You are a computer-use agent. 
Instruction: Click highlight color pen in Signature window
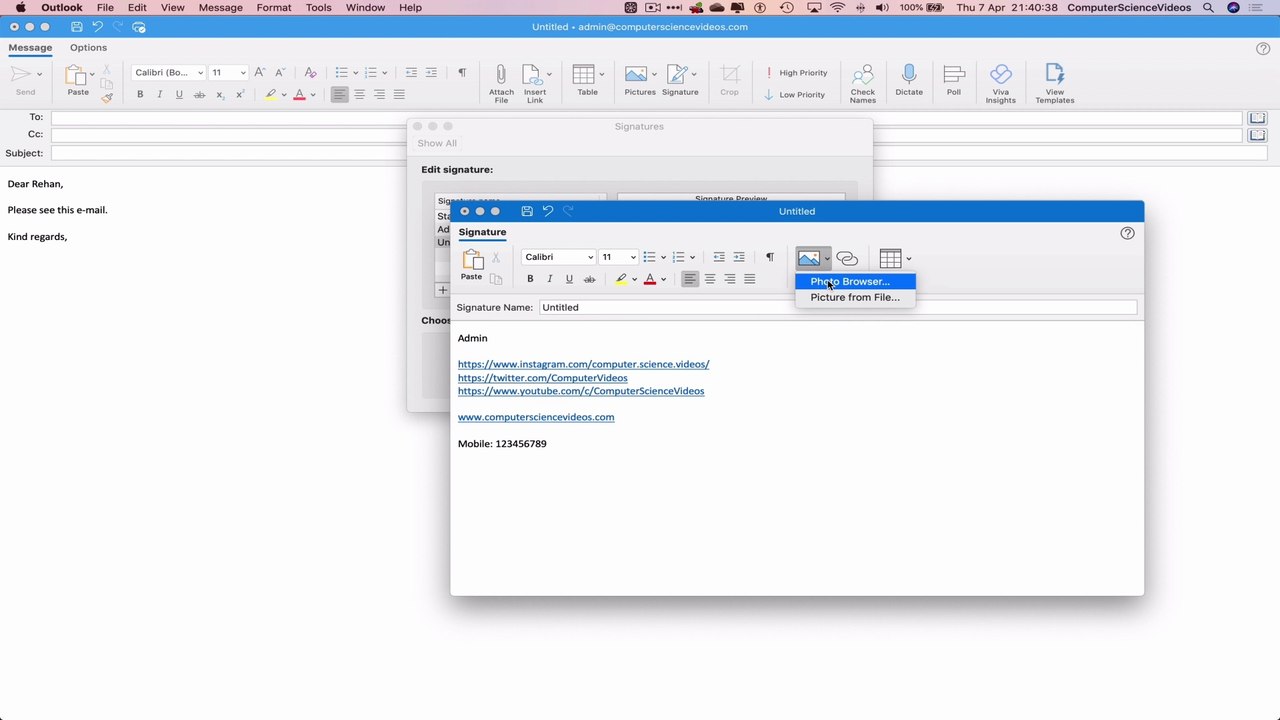[x=621, y=279]
